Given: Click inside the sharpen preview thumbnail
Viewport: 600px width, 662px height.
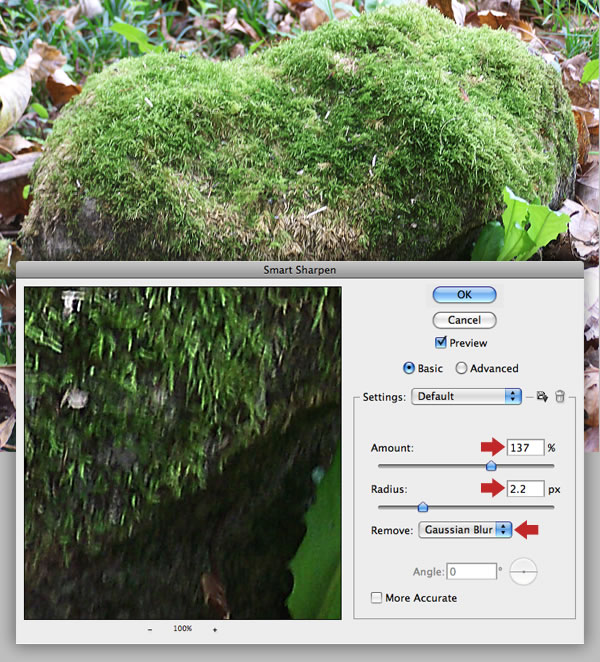Looking at the screenshot, I should [183, 453].
